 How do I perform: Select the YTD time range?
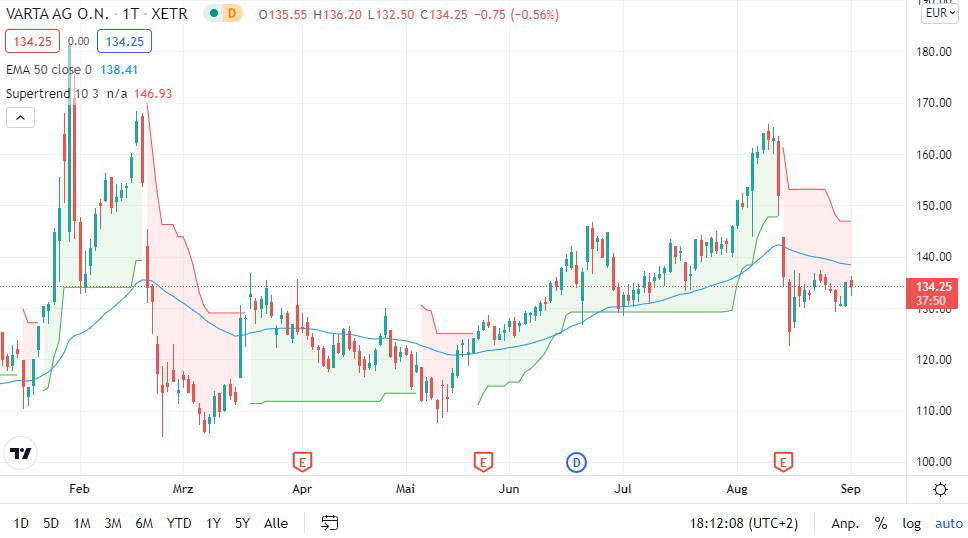tap(179, 523)
